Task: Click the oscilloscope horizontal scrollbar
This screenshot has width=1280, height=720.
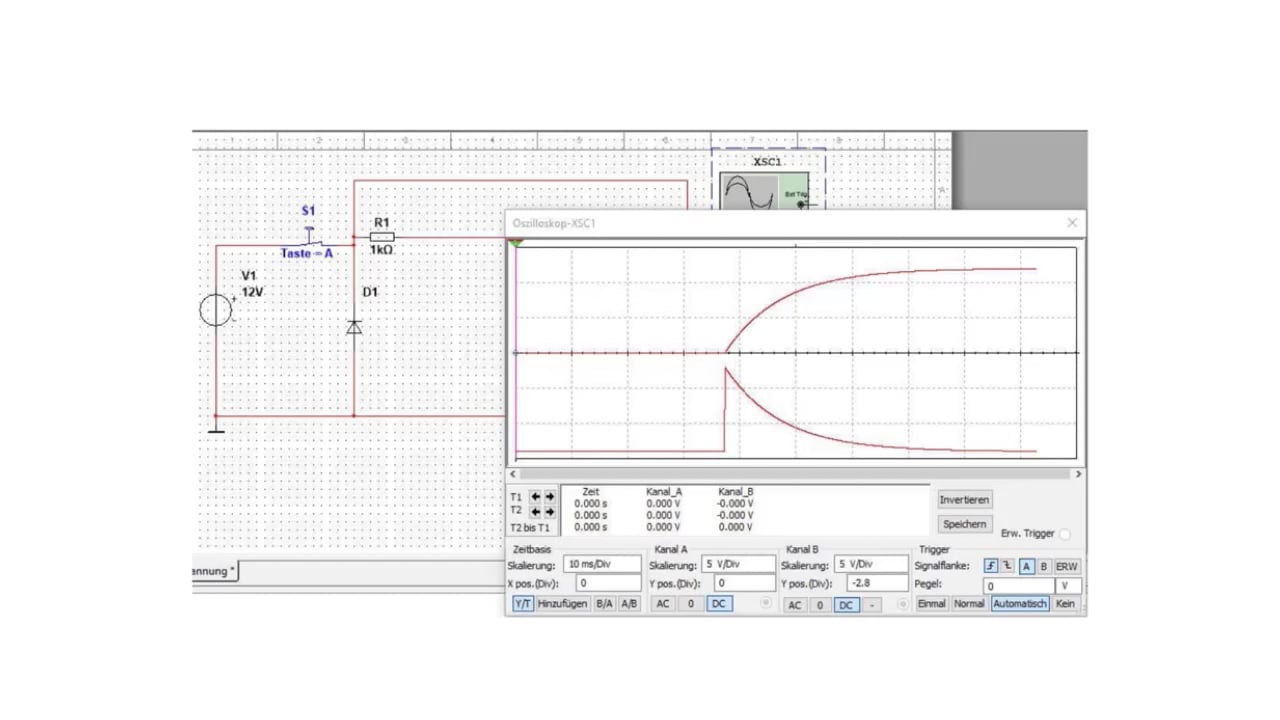Action: click(x=797, y=474)
